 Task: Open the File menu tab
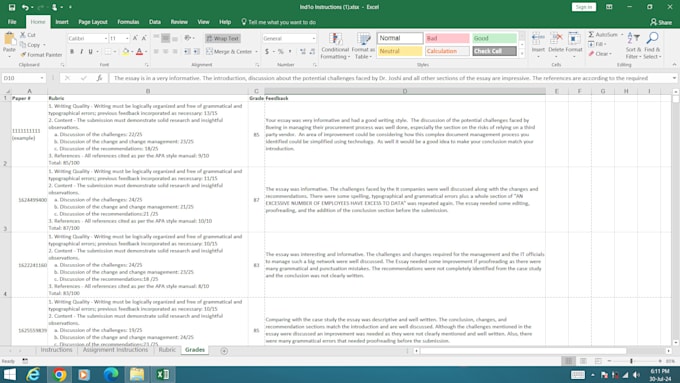click(x=12, y=22)
